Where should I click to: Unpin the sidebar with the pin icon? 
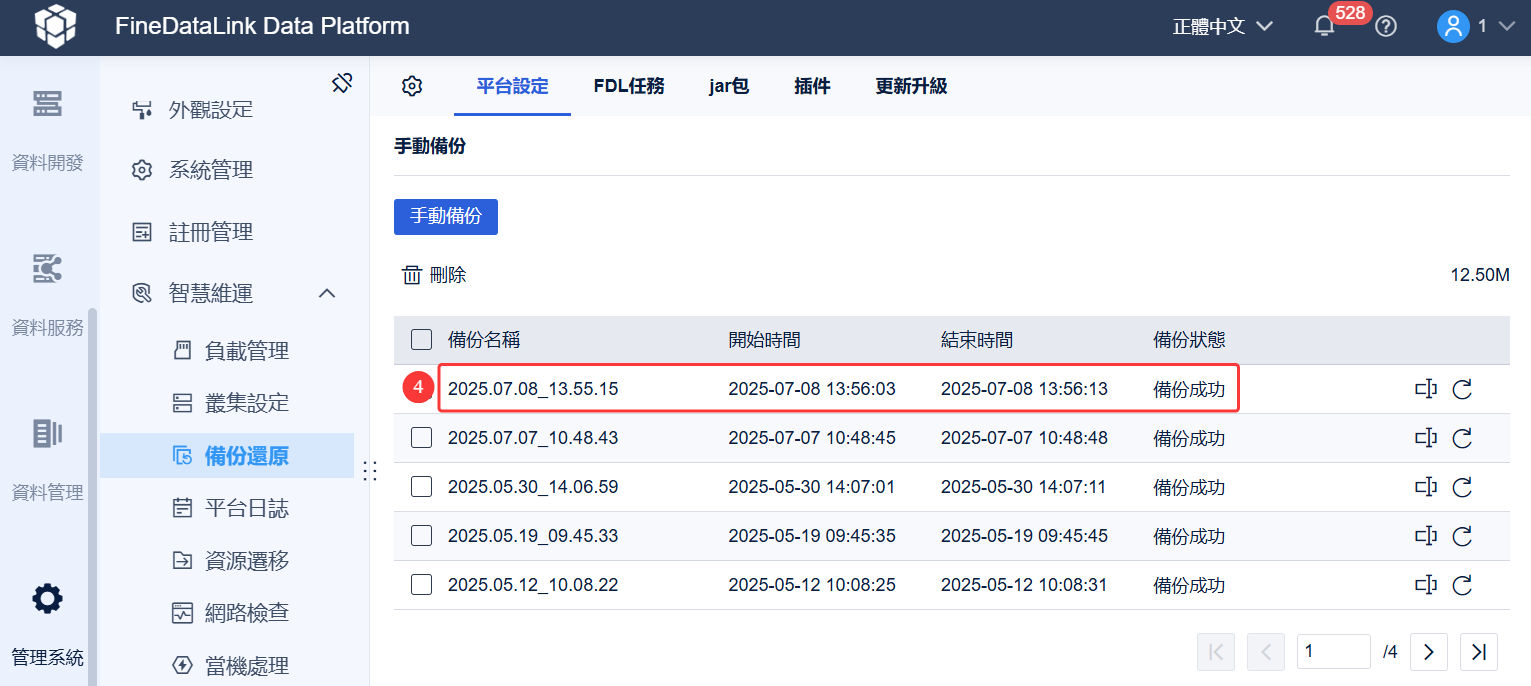342,83
